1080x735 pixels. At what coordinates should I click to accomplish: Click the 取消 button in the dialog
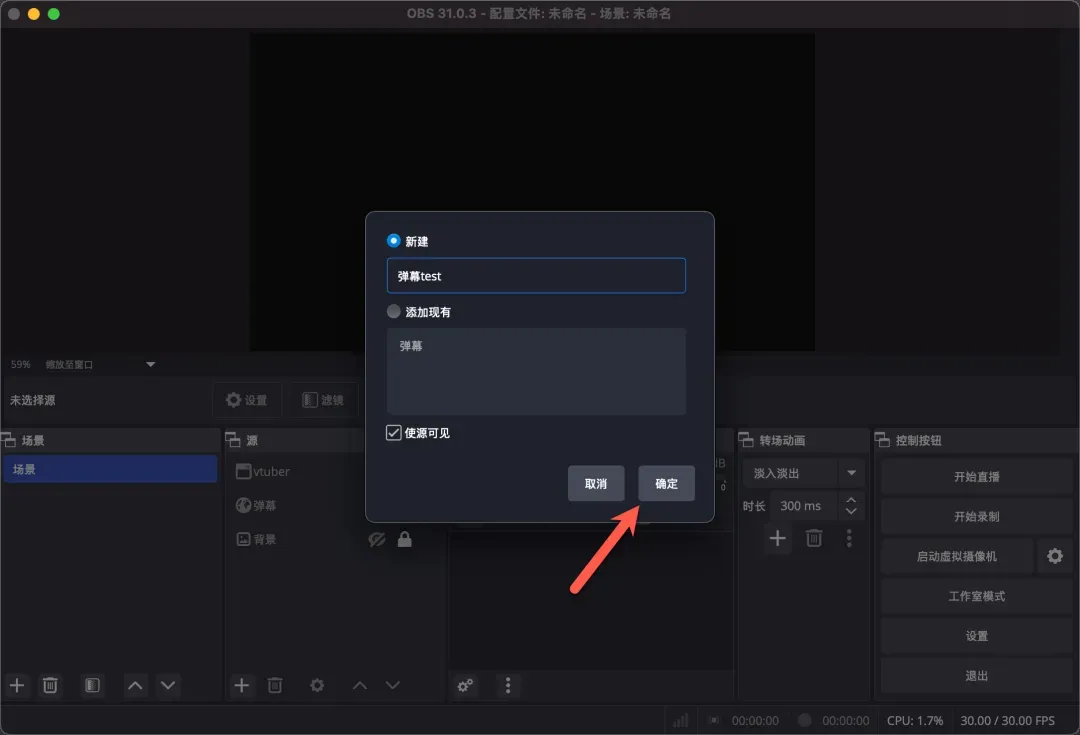596,484
